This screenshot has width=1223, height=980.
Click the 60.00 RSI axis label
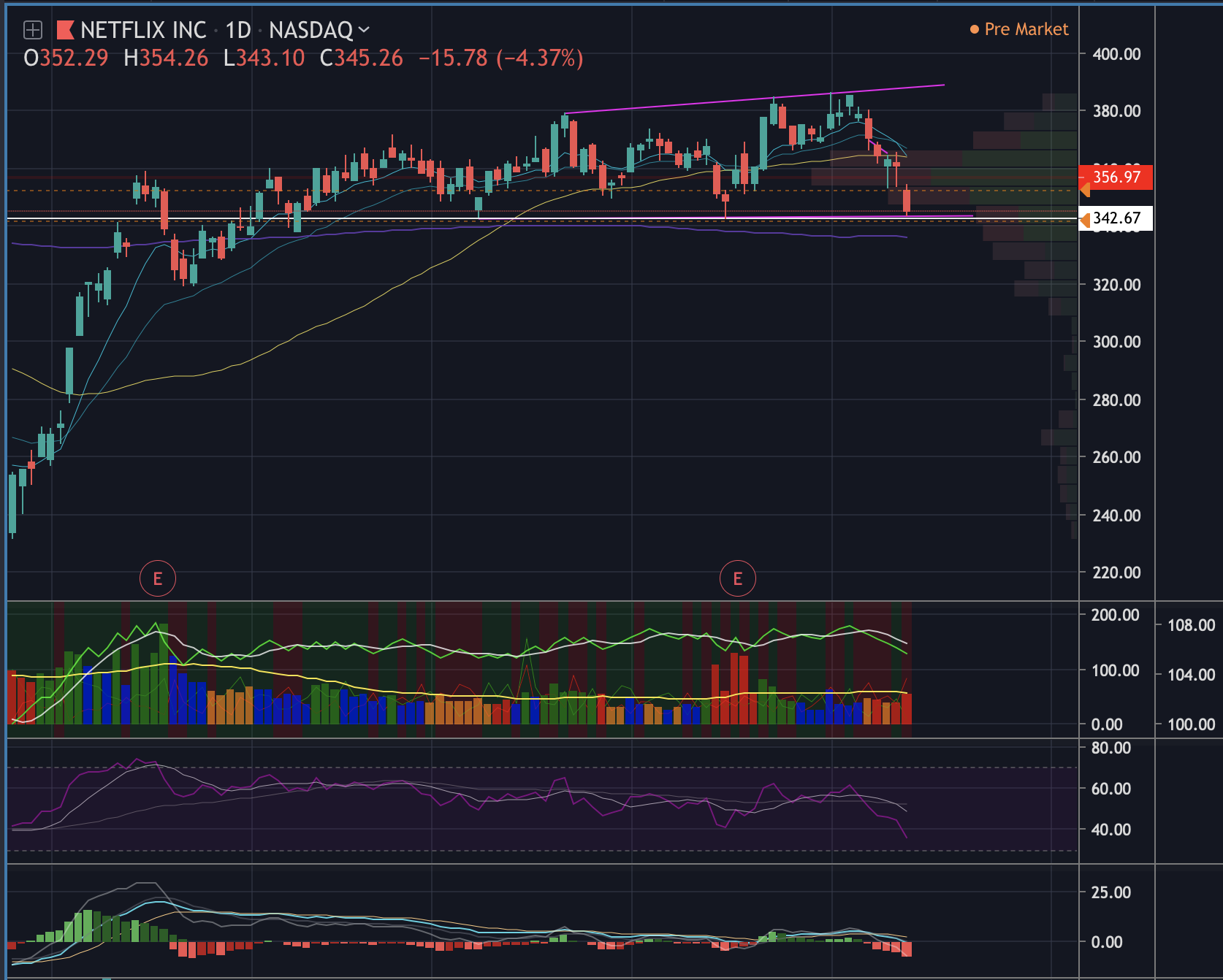(1110, 789)
